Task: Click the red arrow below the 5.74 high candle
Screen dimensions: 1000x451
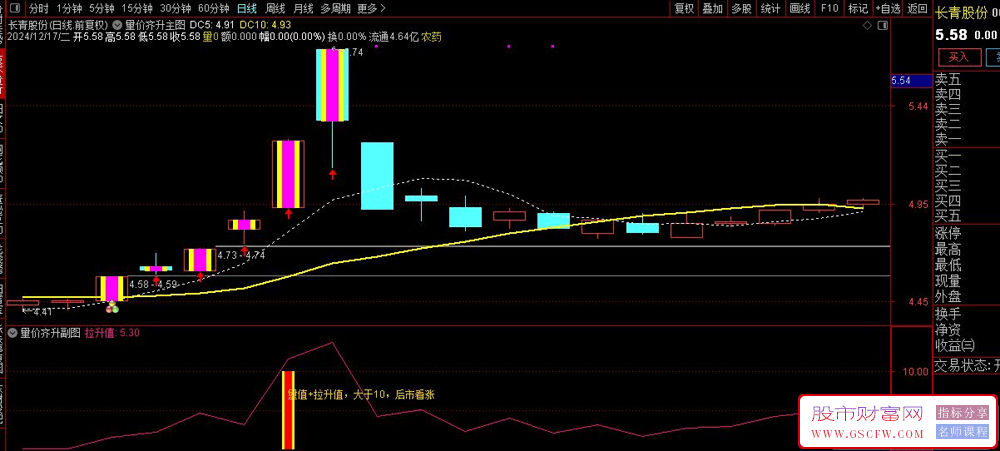Action: 333,174
